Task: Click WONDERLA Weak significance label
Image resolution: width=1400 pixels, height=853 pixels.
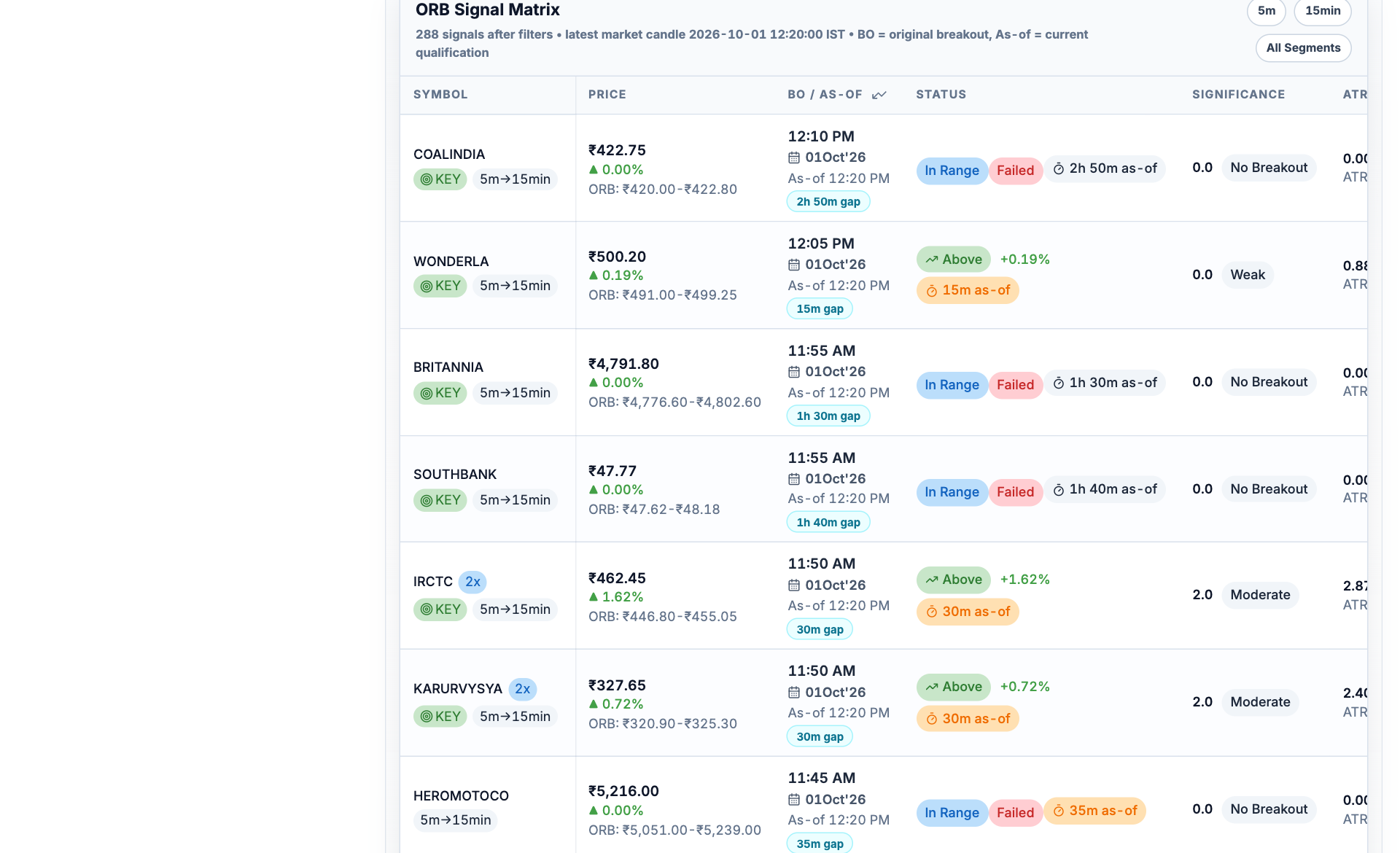Action: point(1248,275)
